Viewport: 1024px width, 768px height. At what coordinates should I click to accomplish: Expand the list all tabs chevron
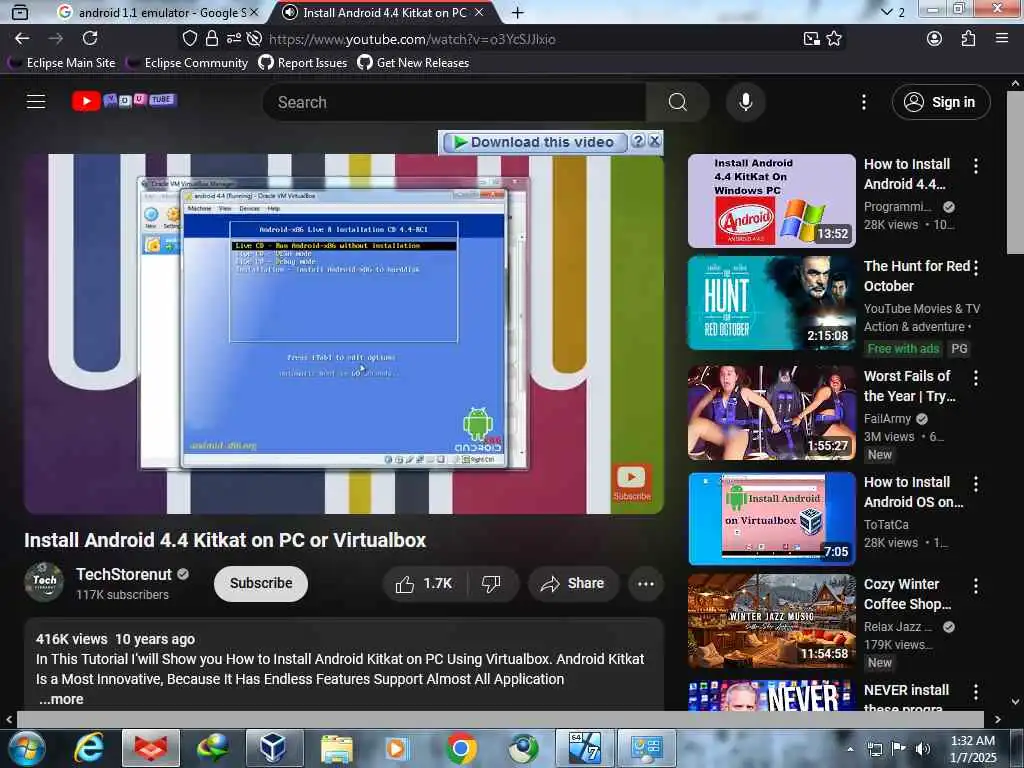[886, 12]
